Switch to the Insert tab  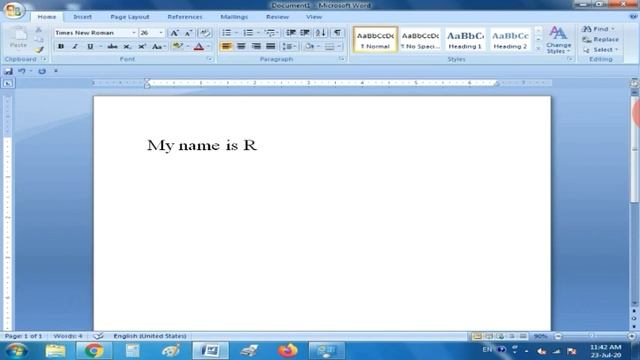point(82,17)
